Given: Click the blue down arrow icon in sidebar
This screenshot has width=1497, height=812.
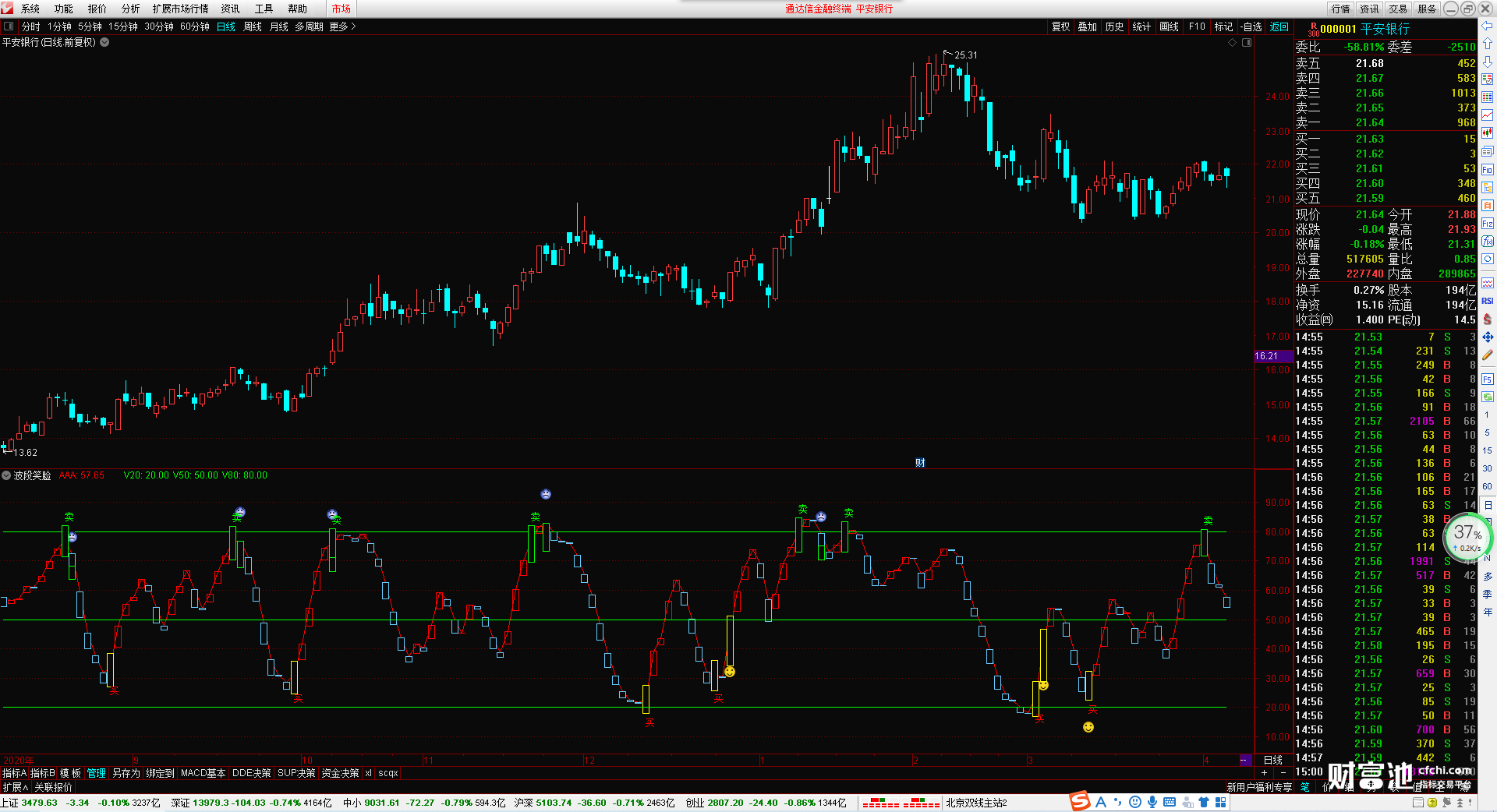Looking at the screenshot, I should [1487, 62].
